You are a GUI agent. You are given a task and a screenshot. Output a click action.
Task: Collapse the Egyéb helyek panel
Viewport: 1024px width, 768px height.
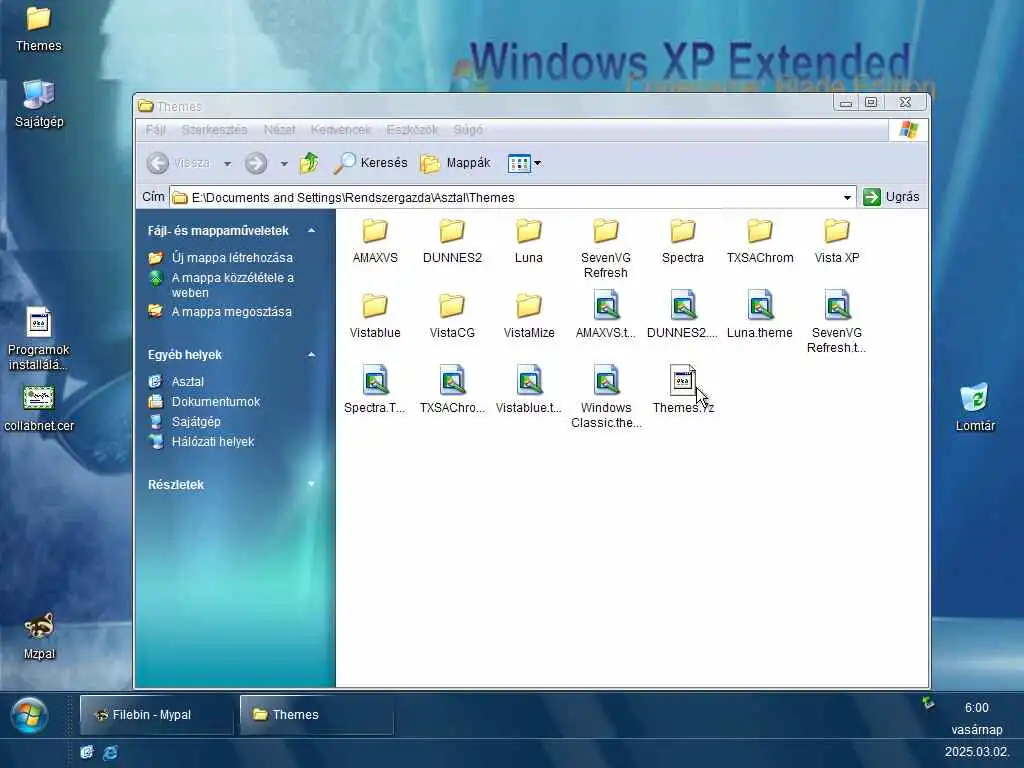point(312,355)
